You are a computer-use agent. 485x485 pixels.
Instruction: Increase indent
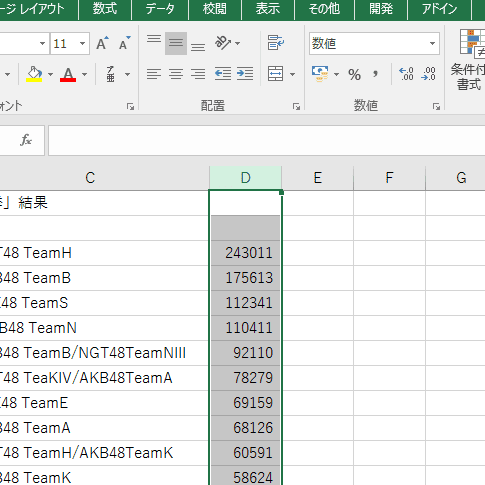click(245, 74)
